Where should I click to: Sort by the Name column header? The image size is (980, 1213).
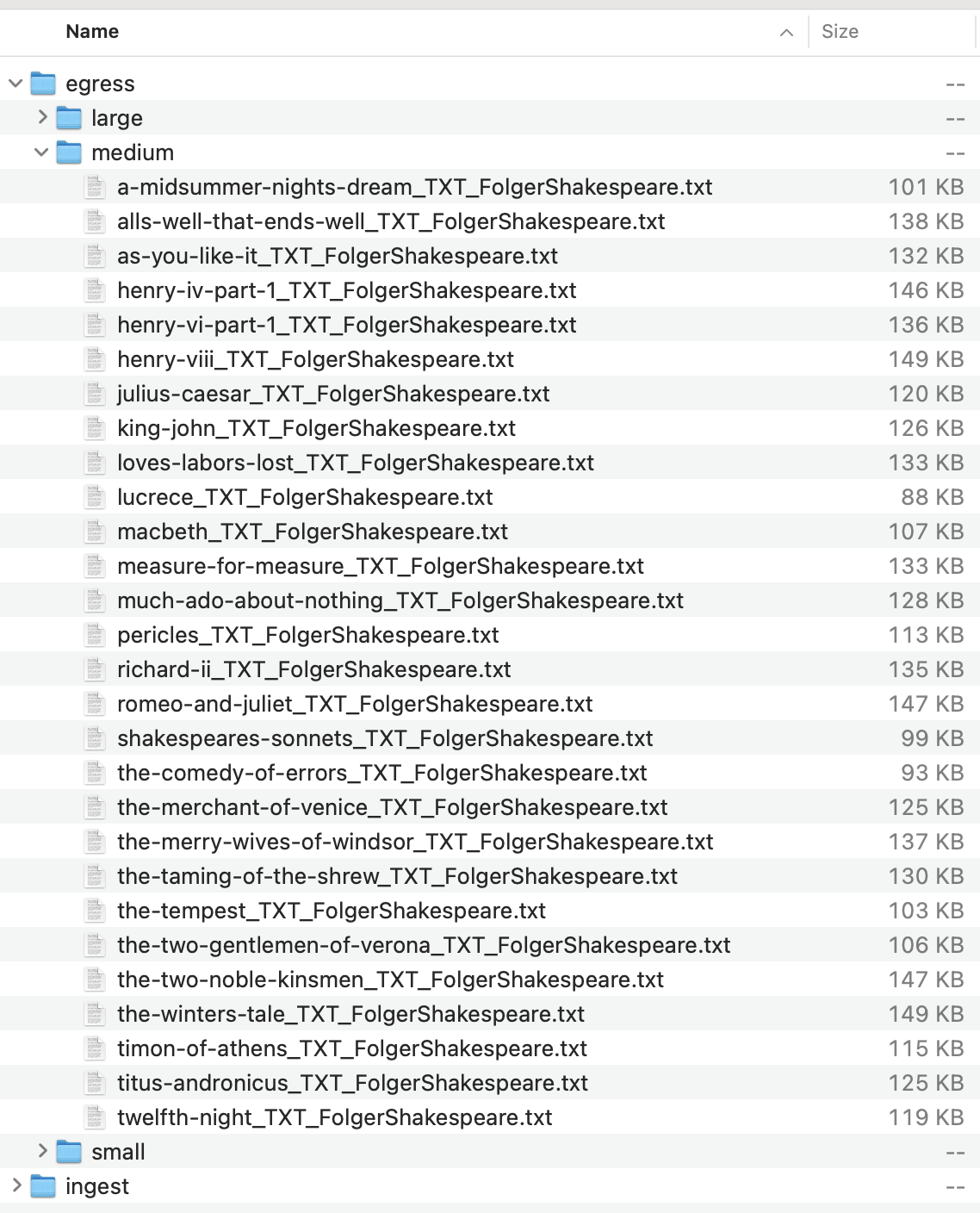tap(92, 32)
